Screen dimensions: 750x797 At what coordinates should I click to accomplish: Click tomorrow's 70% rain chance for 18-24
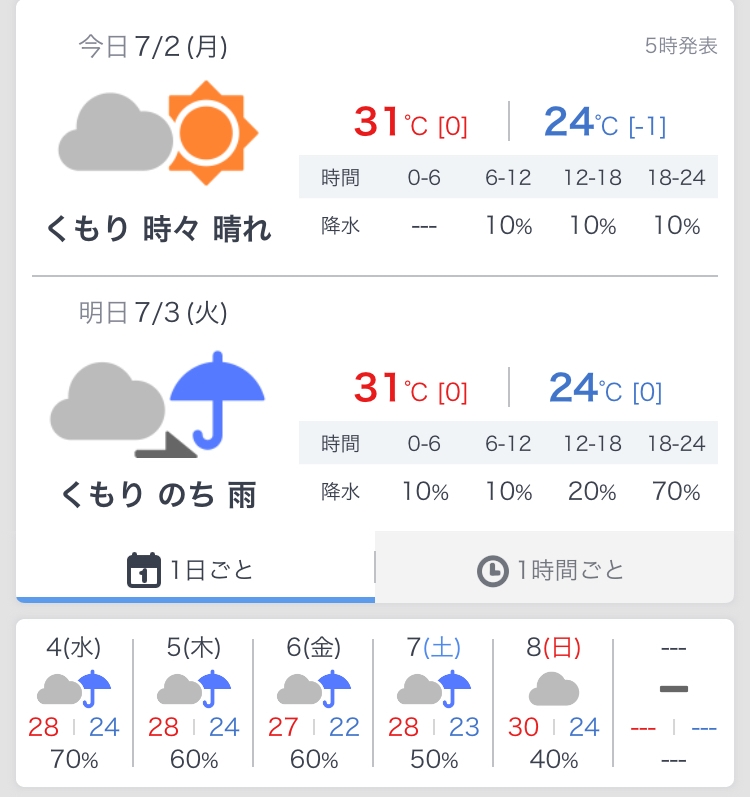pos(676,491)
